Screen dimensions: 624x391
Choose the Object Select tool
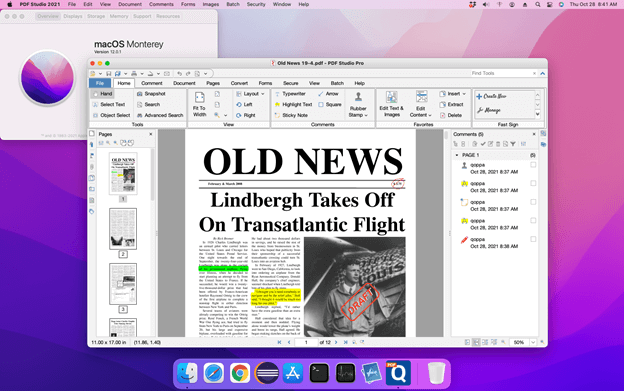[111, 115]
